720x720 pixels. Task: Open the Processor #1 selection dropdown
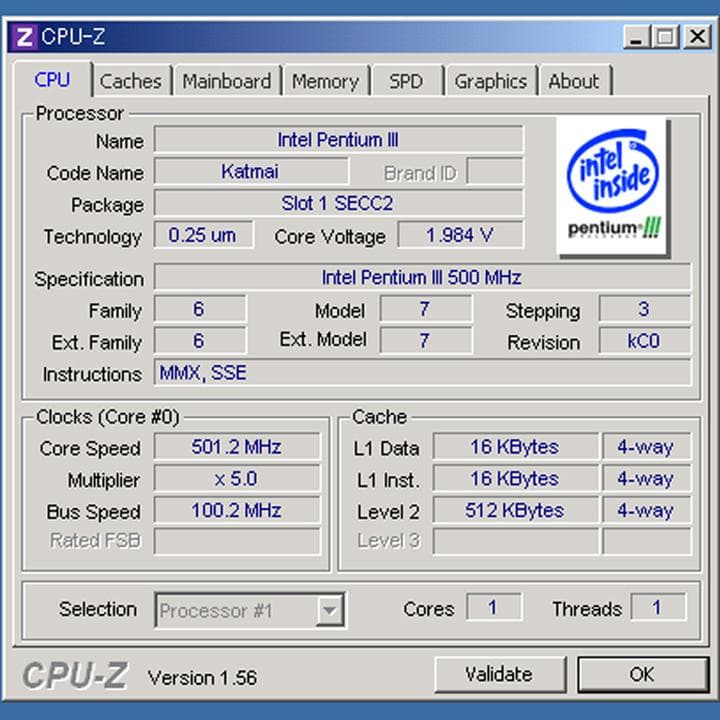click(250, 610)
